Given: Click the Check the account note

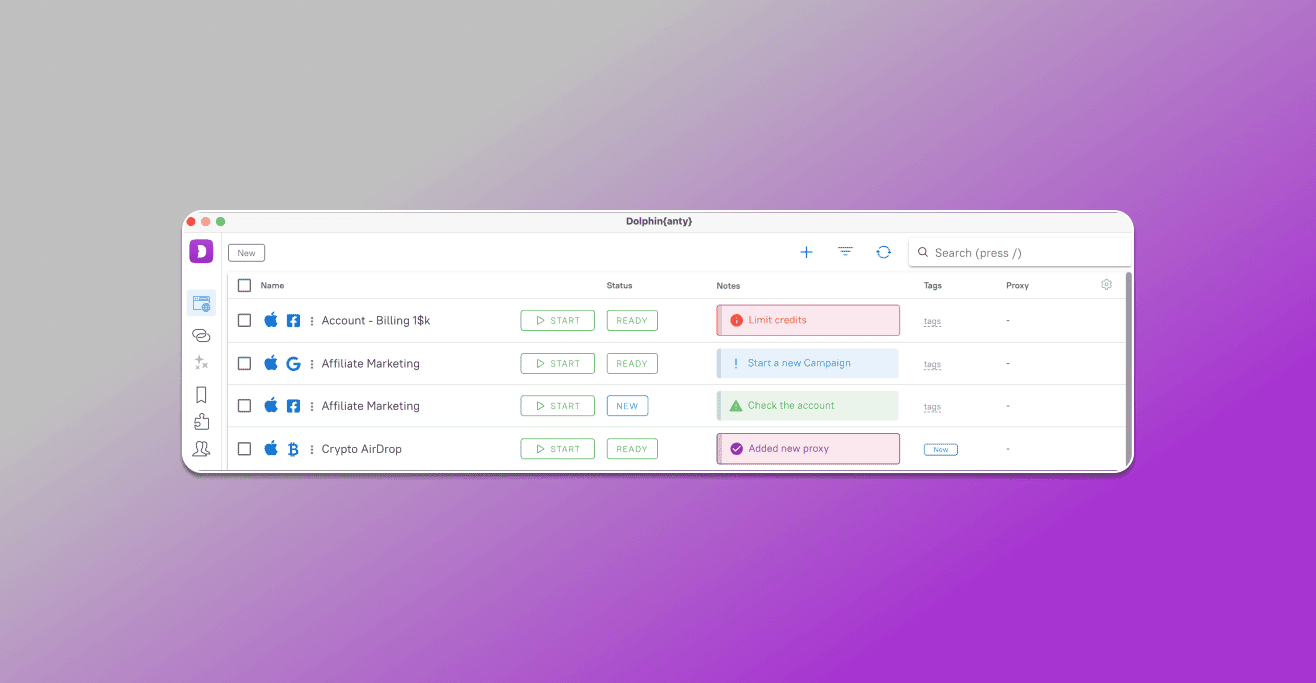Looking at the screenshot, I should 808,405.
